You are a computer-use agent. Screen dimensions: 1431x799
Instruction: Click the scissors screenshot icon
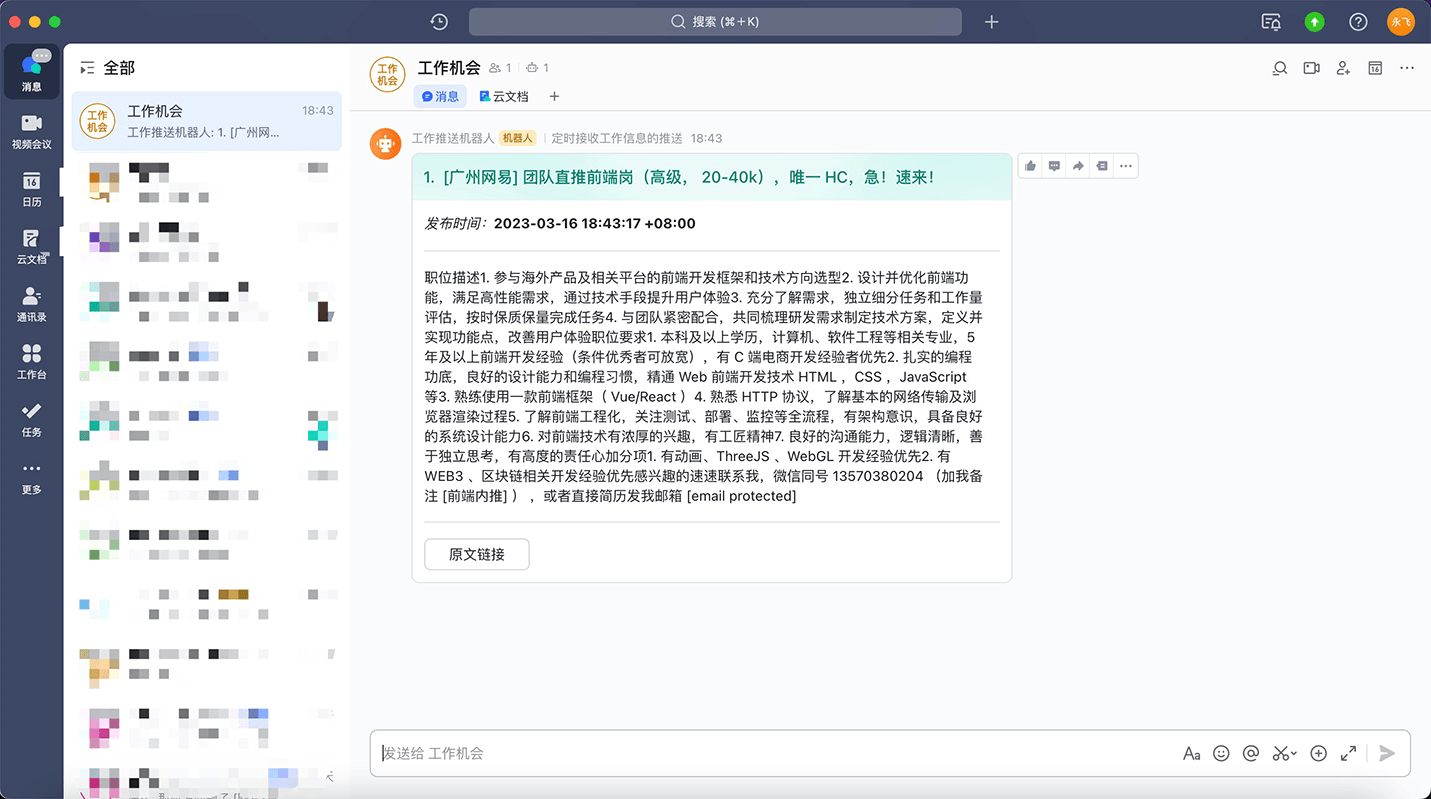click(x=1280, y=754)
